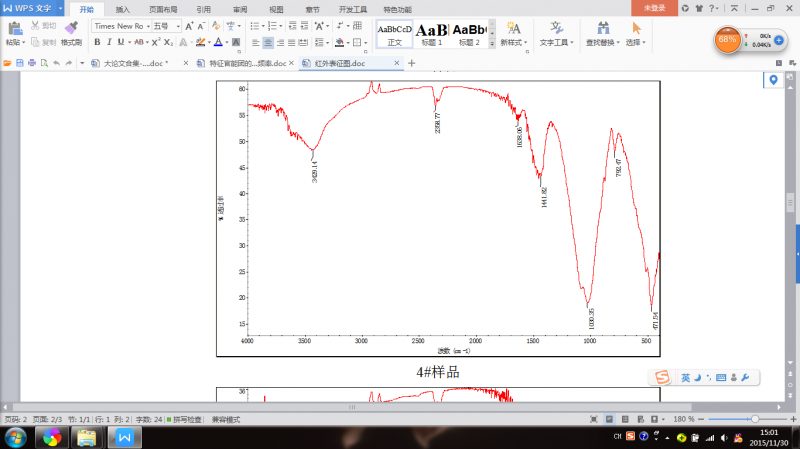Open the 引用 ribbon tab
Screen dimensions: 800x449
pos(204,9)
